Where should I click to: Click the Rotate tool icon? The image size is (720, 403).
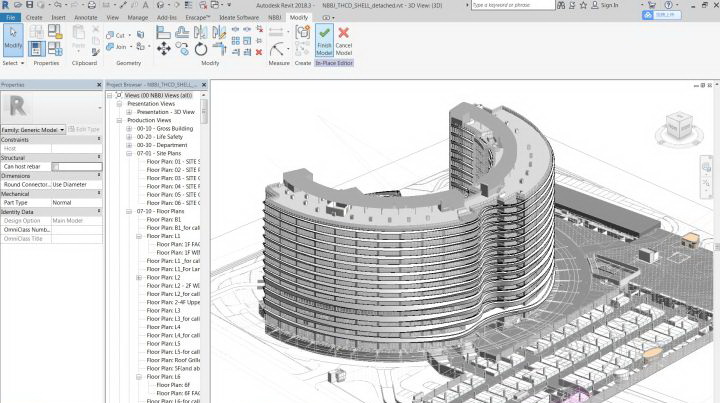(x=200, y=48)
